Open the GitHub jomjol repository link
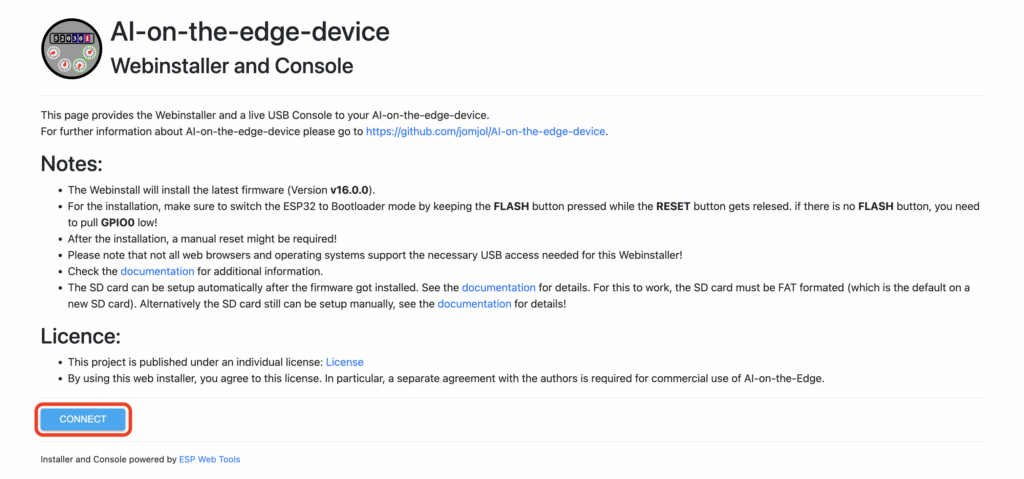This screenshot has height=479, width=1024. coord(486,131)
